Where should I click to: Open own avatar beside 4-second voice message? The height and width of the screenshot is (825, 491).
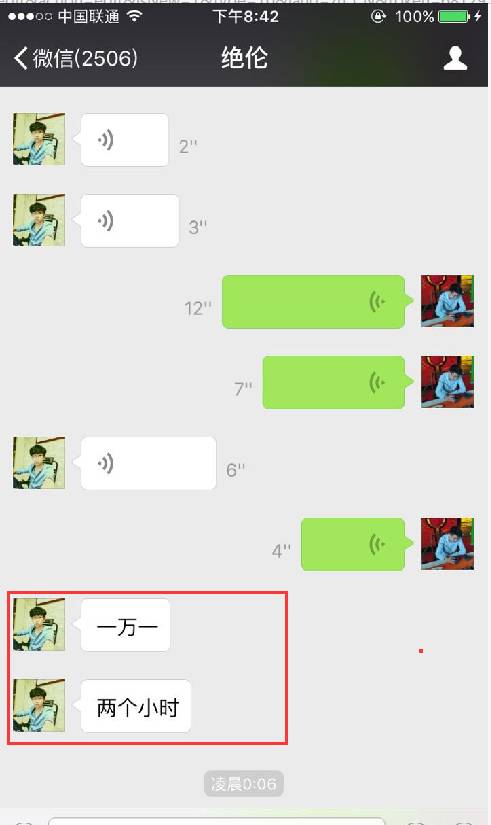(x=447, y=544)
